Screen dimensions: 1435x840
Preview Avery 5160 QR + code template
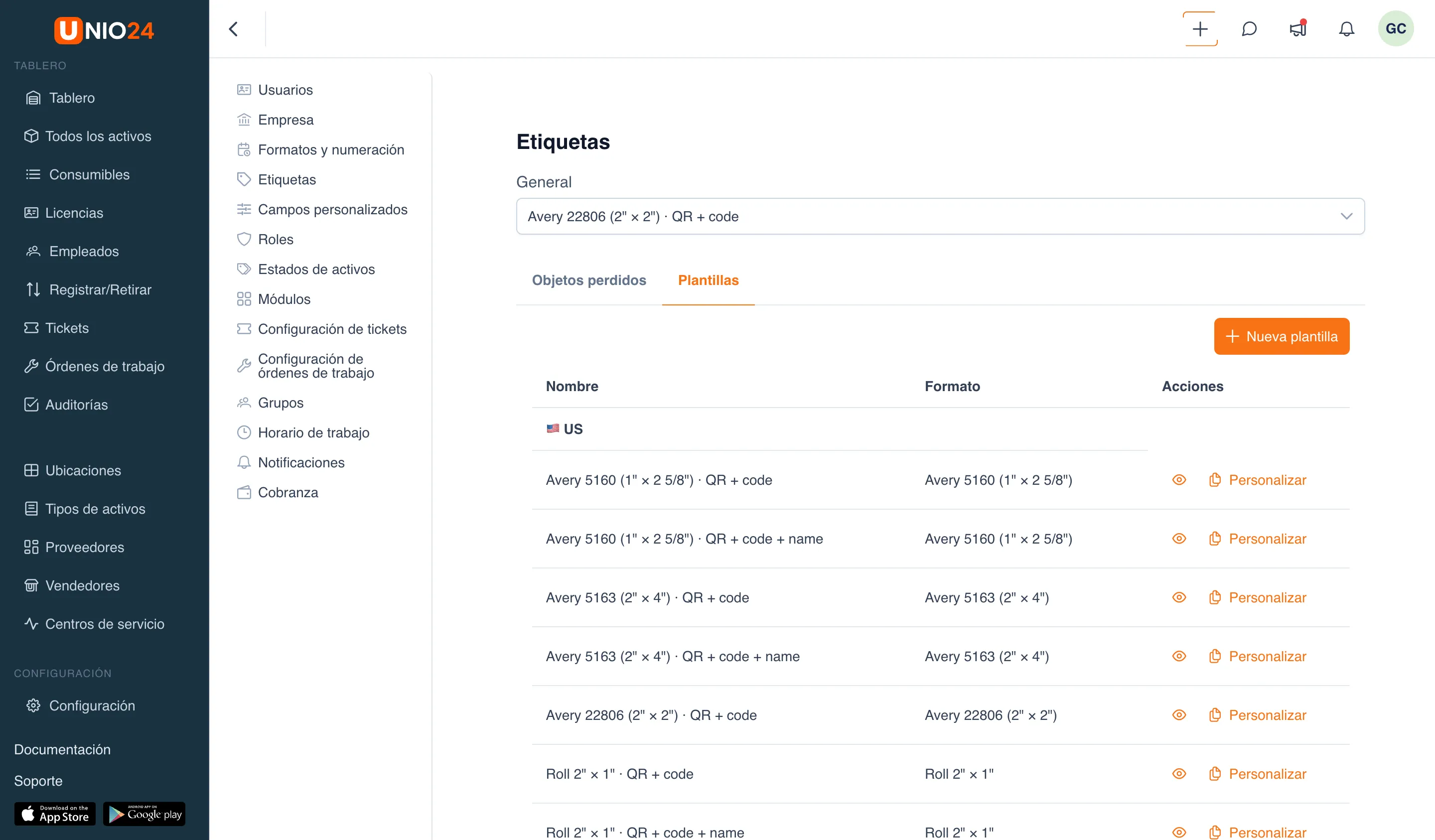click(1179, 480)
